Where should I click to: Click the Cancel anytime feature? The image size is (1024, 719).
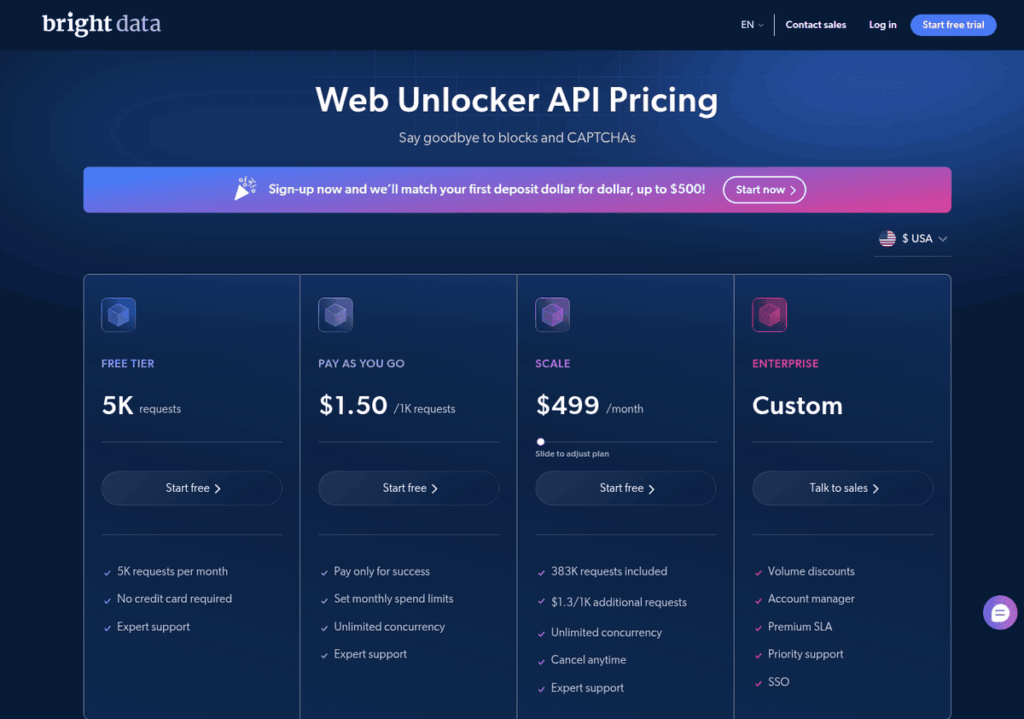tap(588, 660)
